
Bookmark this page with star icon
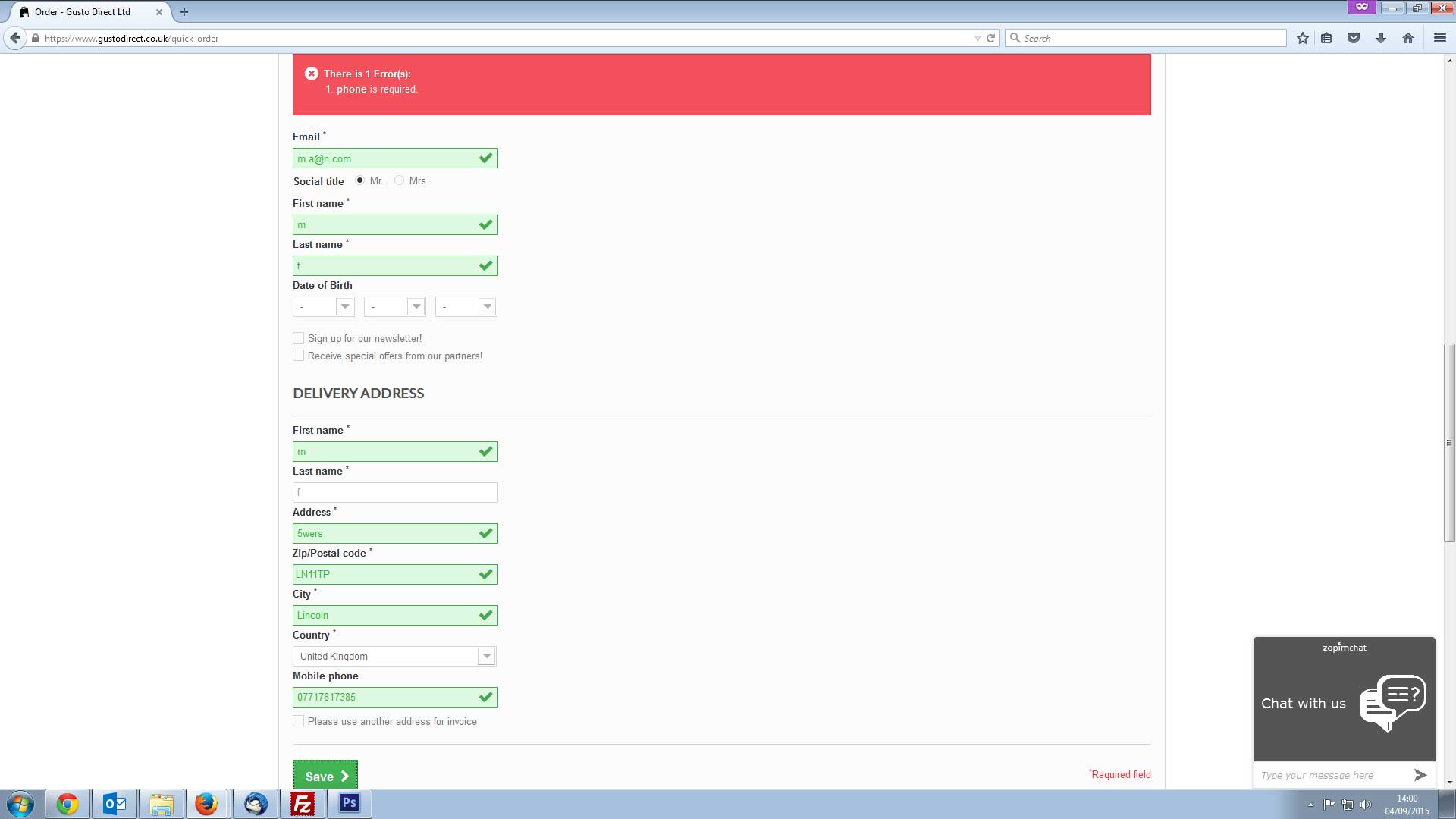point(1302,38)
